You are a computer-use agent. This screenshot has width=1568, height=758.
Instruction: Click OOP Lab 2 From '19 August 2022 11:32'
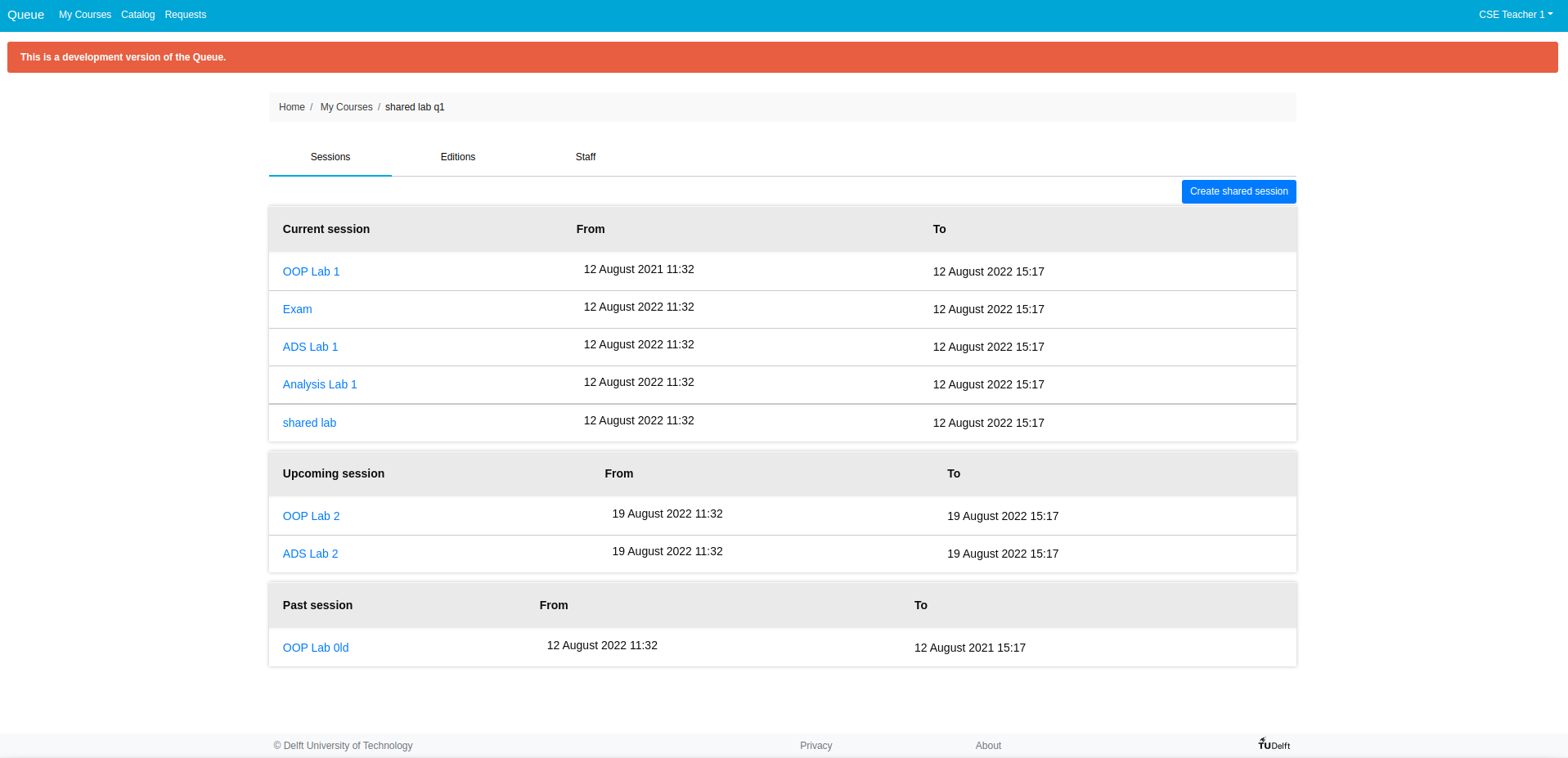667,514
